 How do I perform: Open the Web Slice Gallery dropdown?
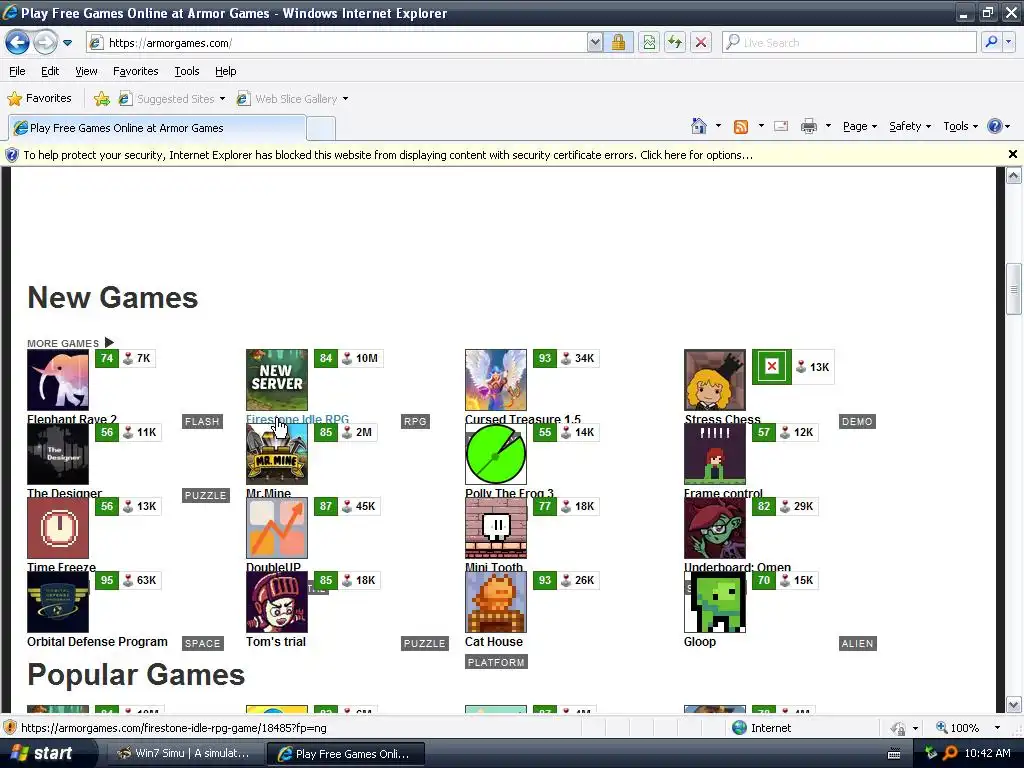pyautogui.click(x=293, y=99)
